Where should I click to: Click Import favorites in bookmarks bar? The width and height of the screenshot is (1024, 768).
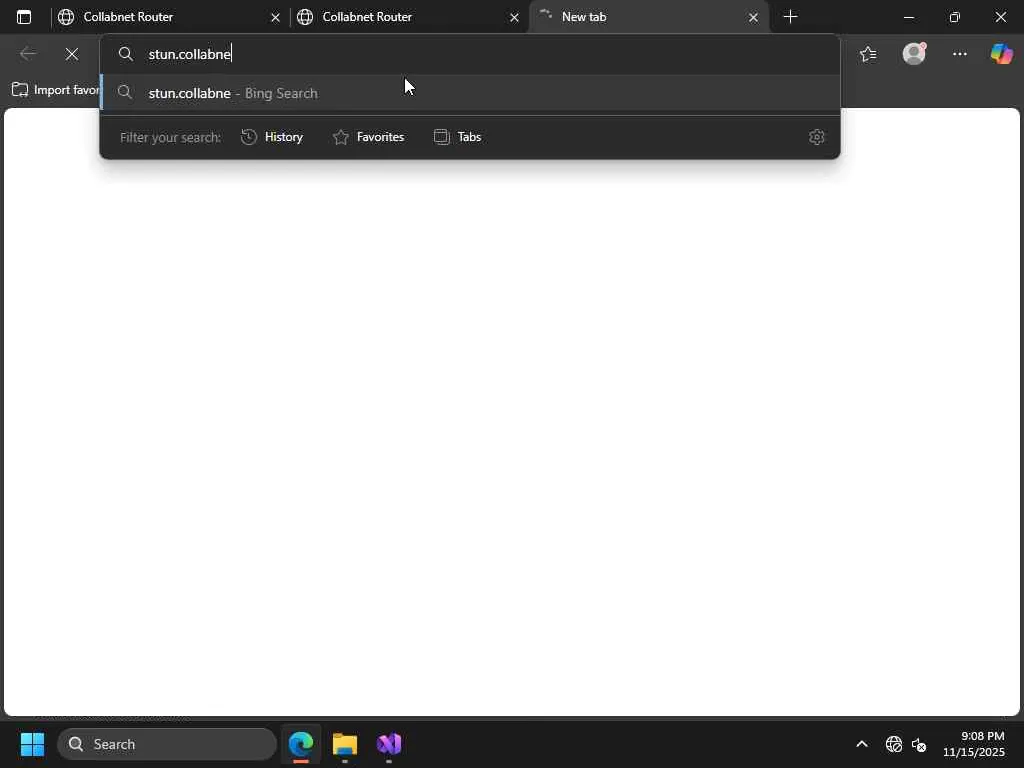click(56, 90)
